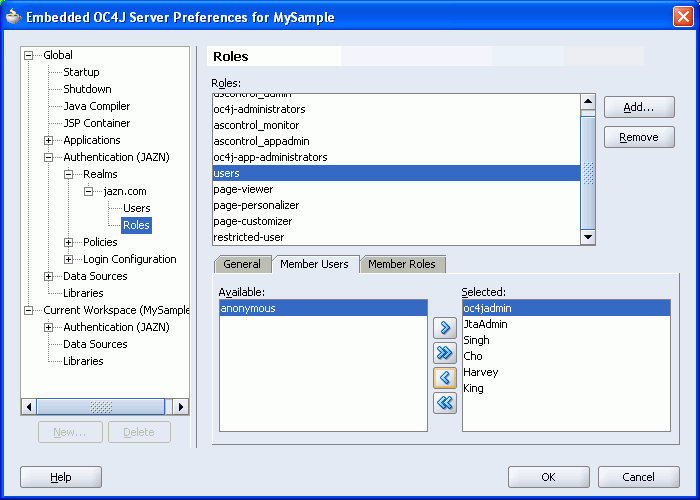Move all users to Selected list
This screenshot has height=500, width=700.
pyautogui.click(x=445, y=353)
